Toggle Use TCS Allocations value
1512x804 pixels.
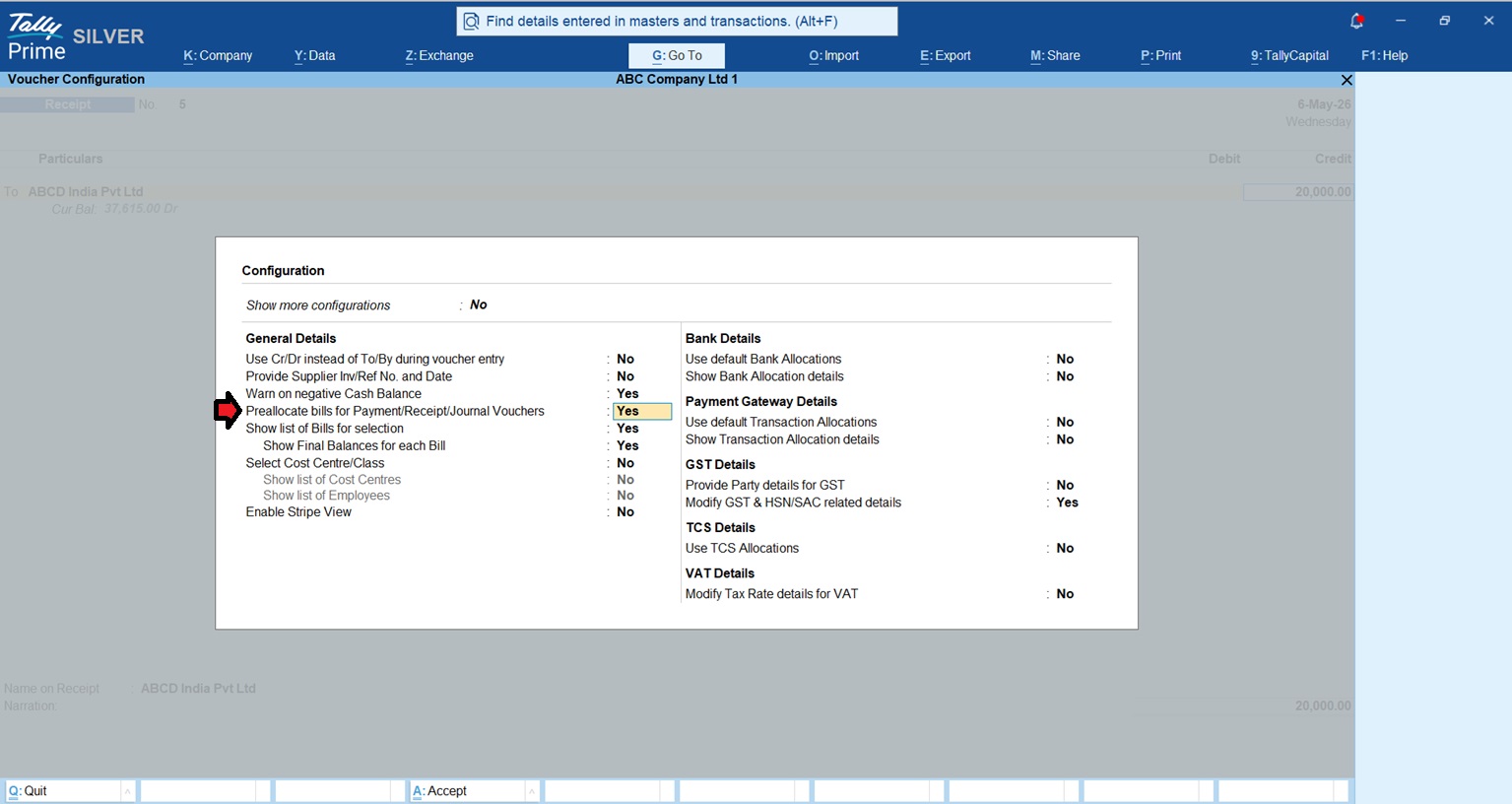pyautogui.click(x=1065, y=548)
